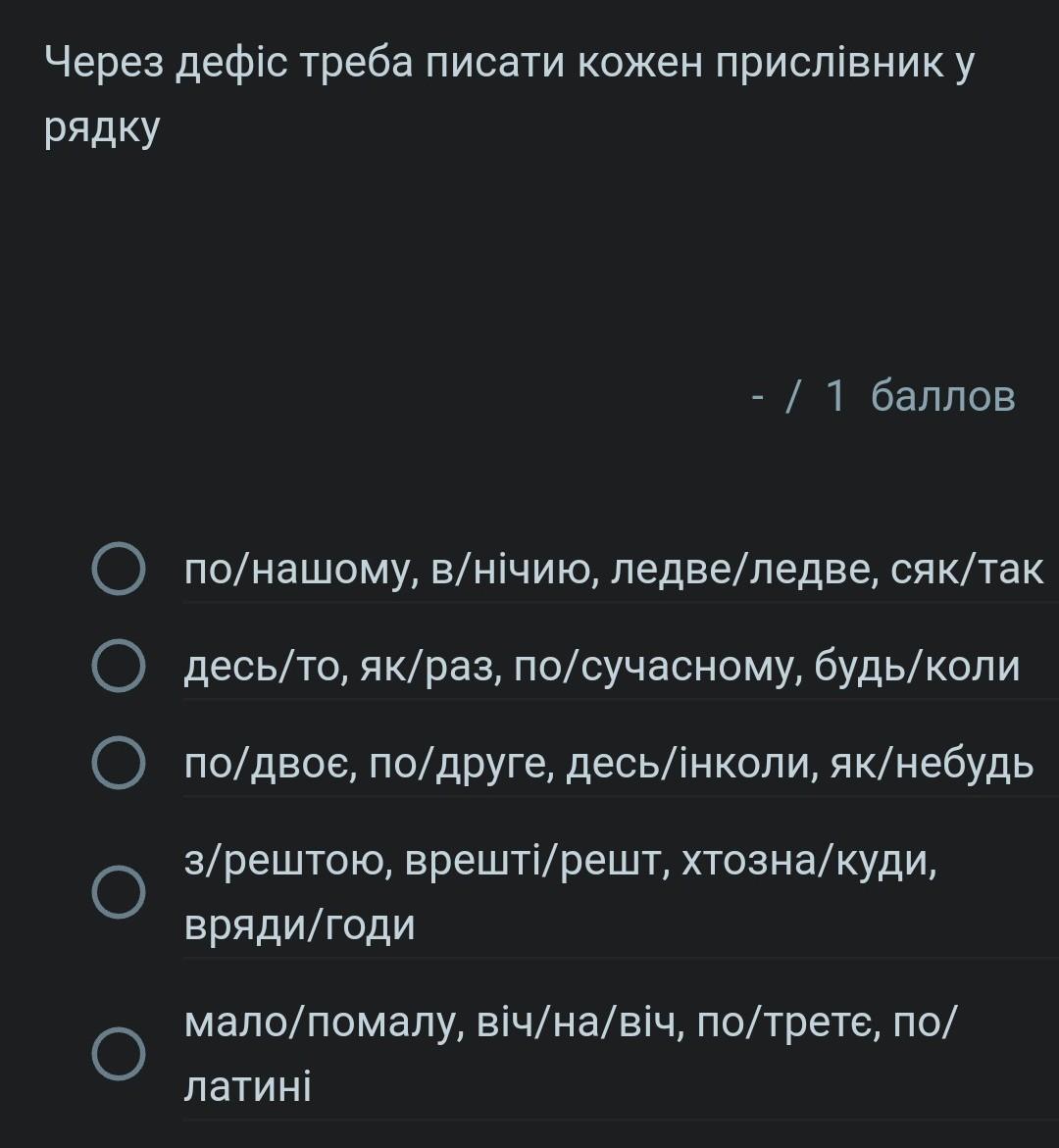The image size is (1059, 1148).
Task: Click the answer text 'по/нашому, в/нічию, ледве/ледве, сяк/так'
Action: coord(614,569)
